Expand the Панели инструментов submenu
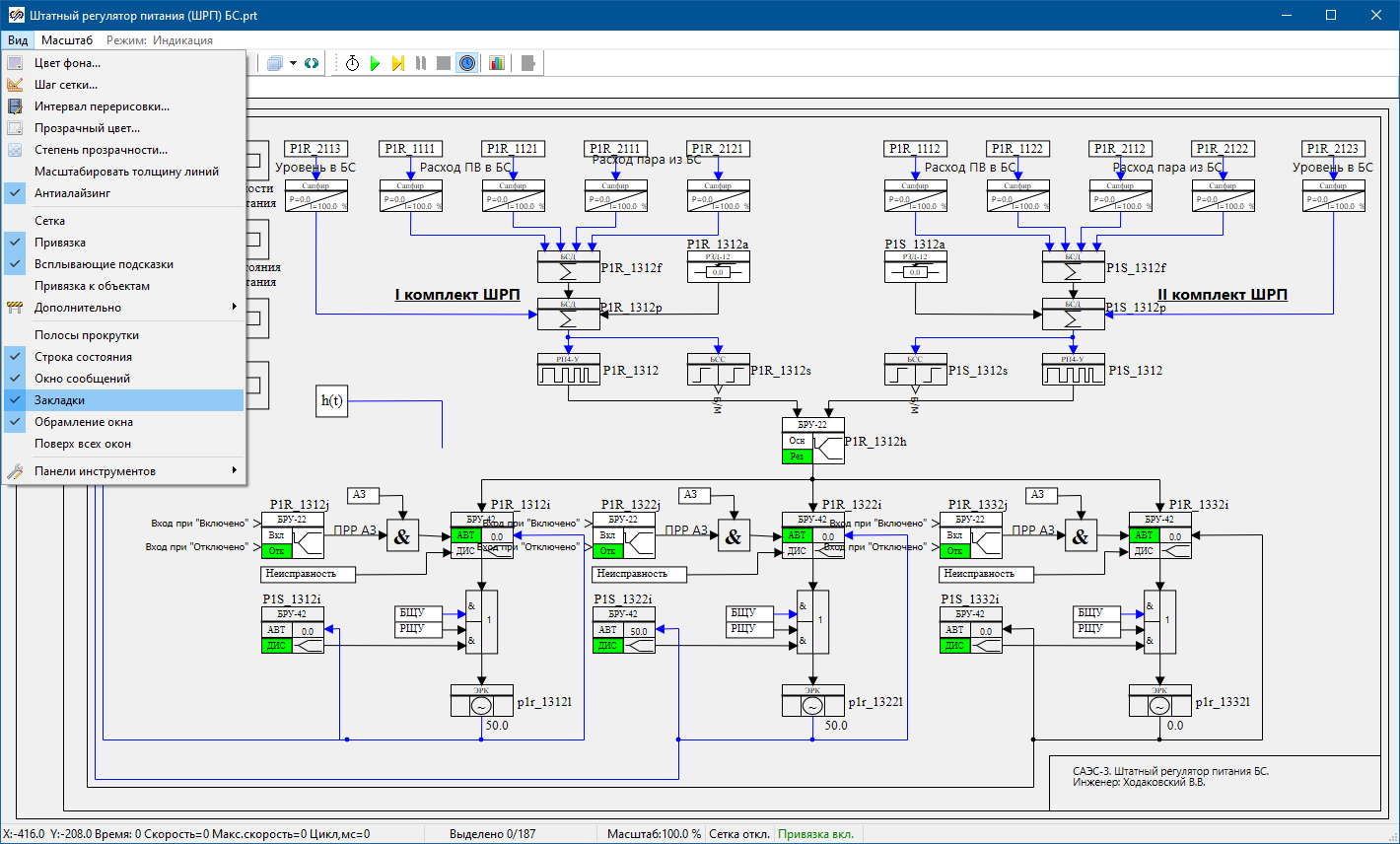The width and height of the screenshot is (1400, 844). coord(95,471)
